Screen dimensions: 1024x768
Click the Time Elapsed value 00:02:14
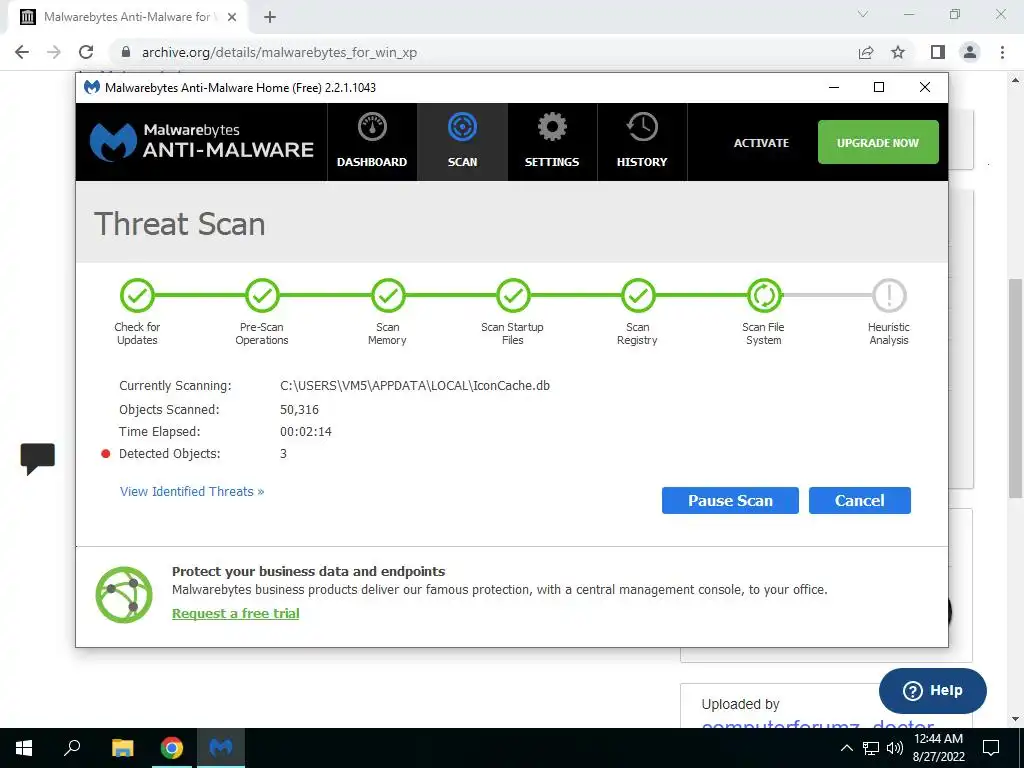(306, 432)
